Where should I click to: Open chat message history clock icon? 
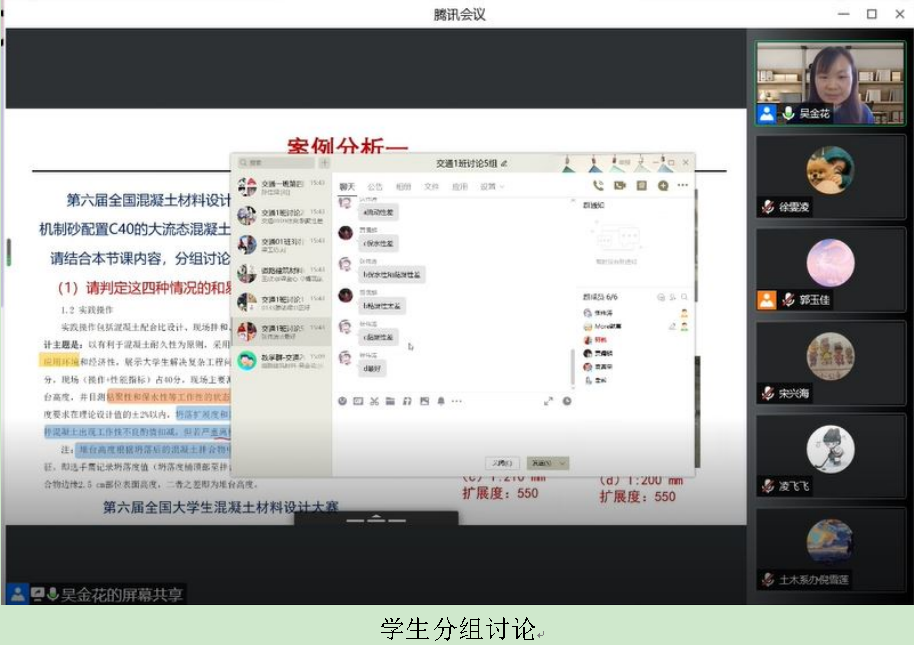(567, 401)
